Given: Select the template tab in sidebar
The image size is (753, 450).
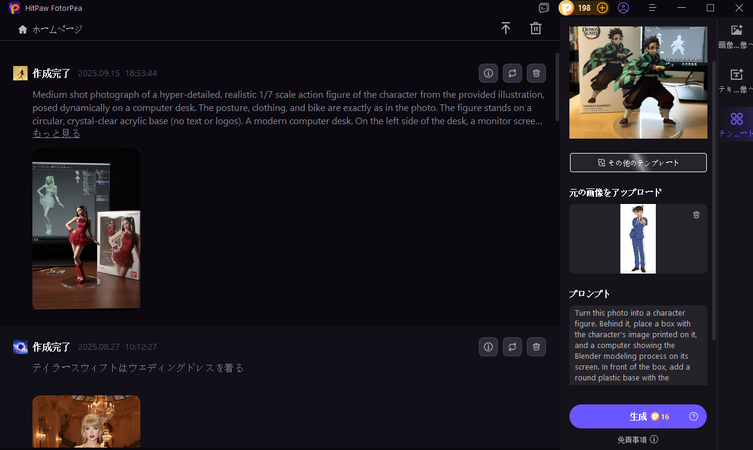Looking at the screenshot, I should coord(736,124).
